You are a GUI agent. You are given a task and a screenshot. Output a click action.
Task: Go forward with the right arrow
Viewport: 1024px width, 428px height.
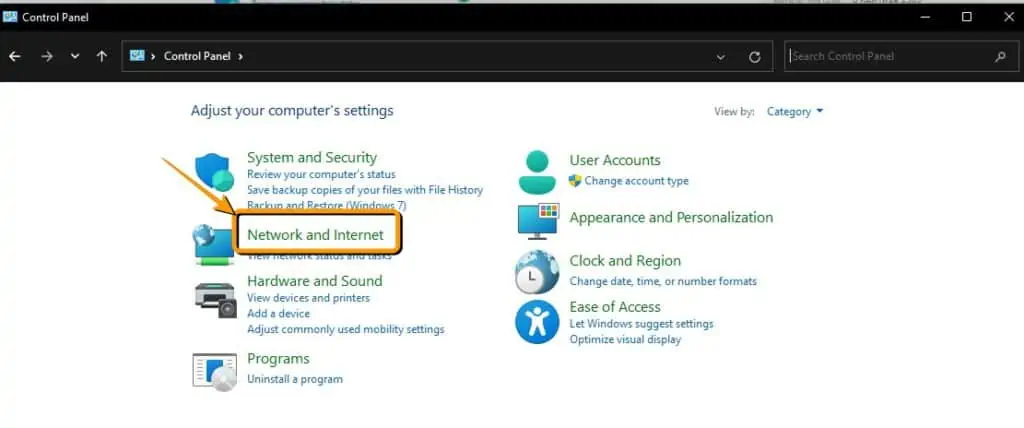pos(46,56)
